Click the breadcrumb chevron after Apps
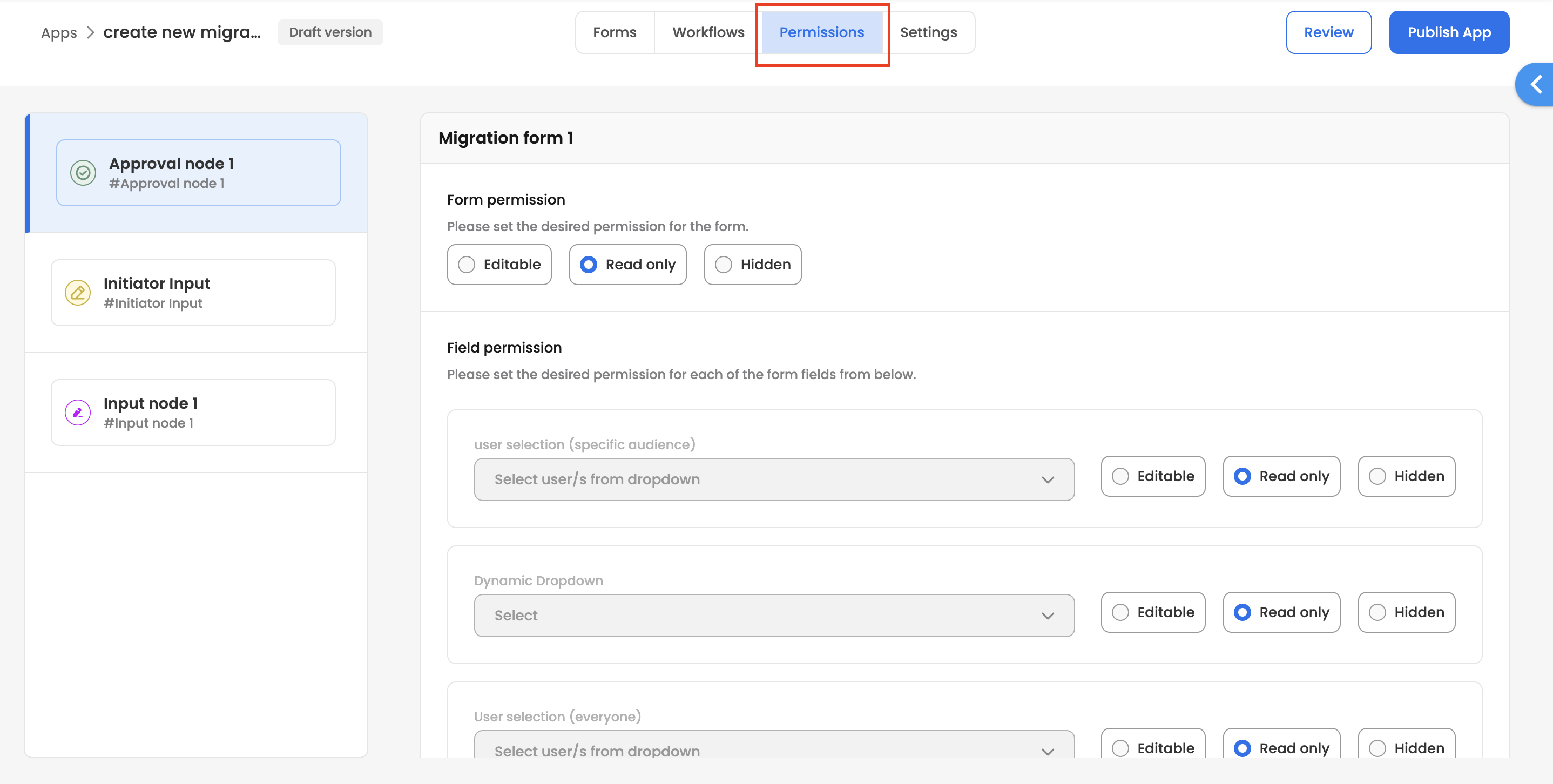 90,32
